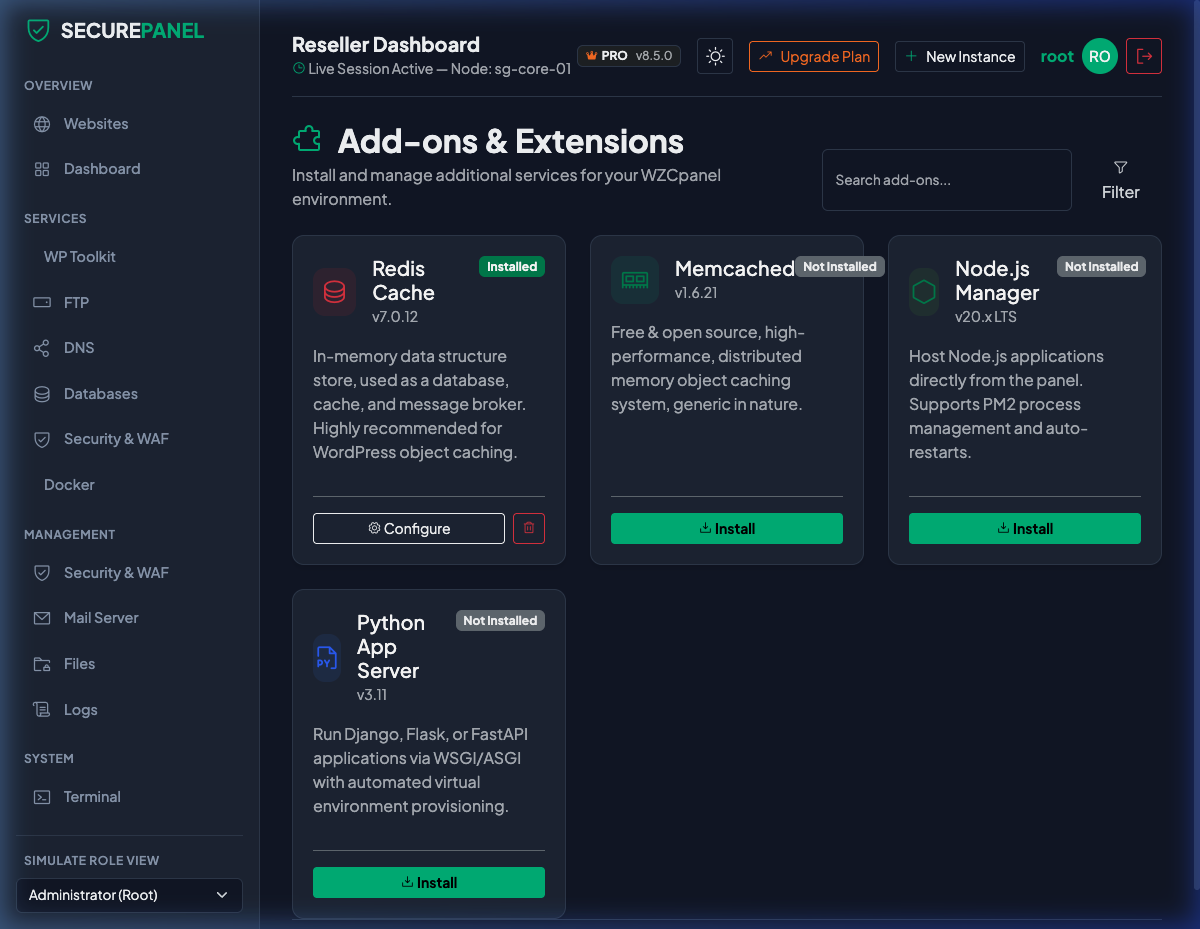The height and width of the screenshot is (929, 1200).
Task: Open Terminal label in sidebar
Action: tap(92, 797)
